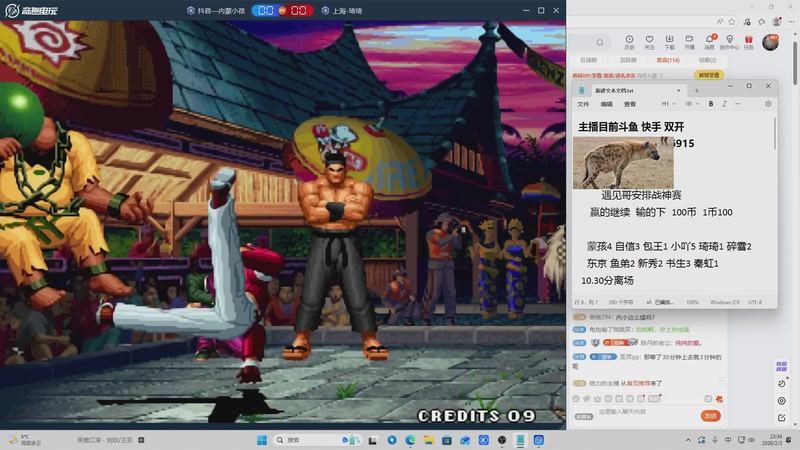Image resolution: width=800 pixels, height=450 pixels.
Task: Open Windows Start menu
Action: click(x=262, y=440)
